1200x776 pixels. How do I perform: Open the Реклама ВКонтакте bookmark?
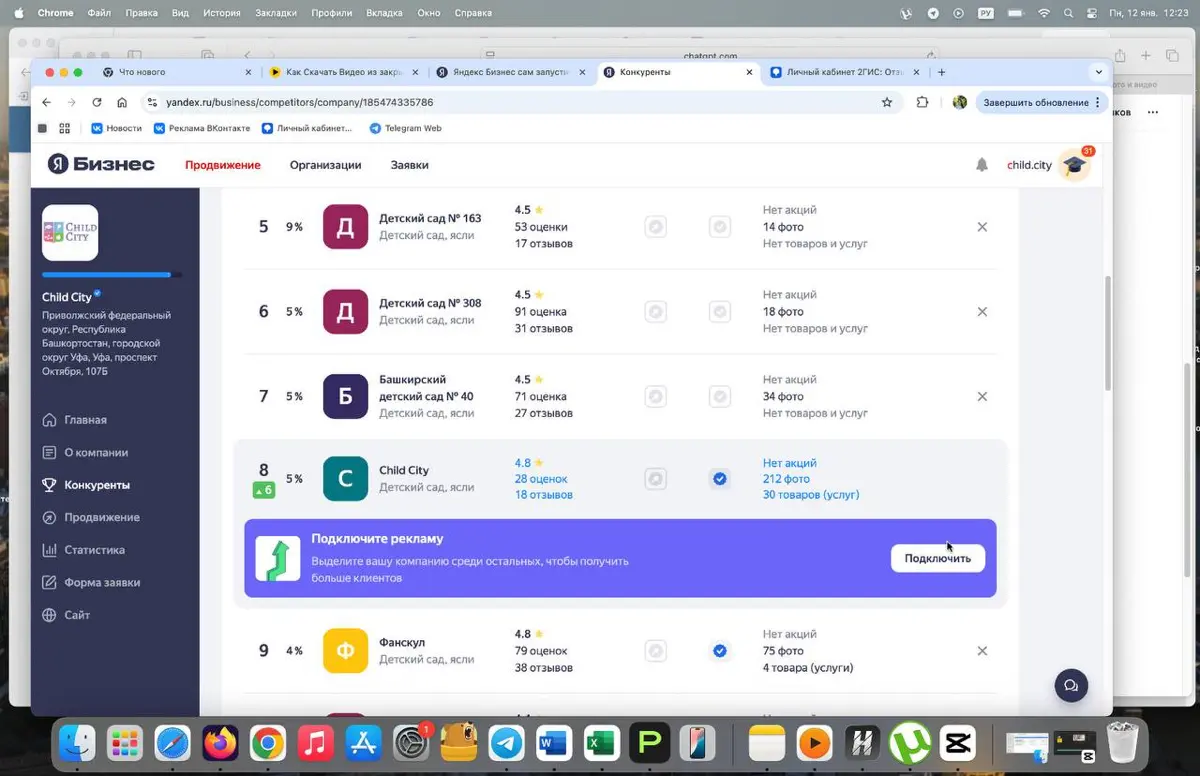[201, 128]
